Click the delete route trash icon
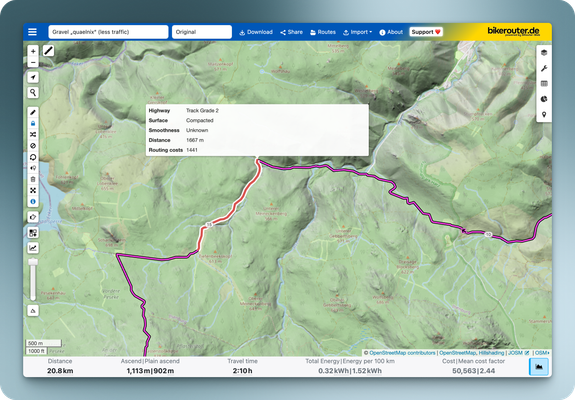 click(x=33, y=179)
